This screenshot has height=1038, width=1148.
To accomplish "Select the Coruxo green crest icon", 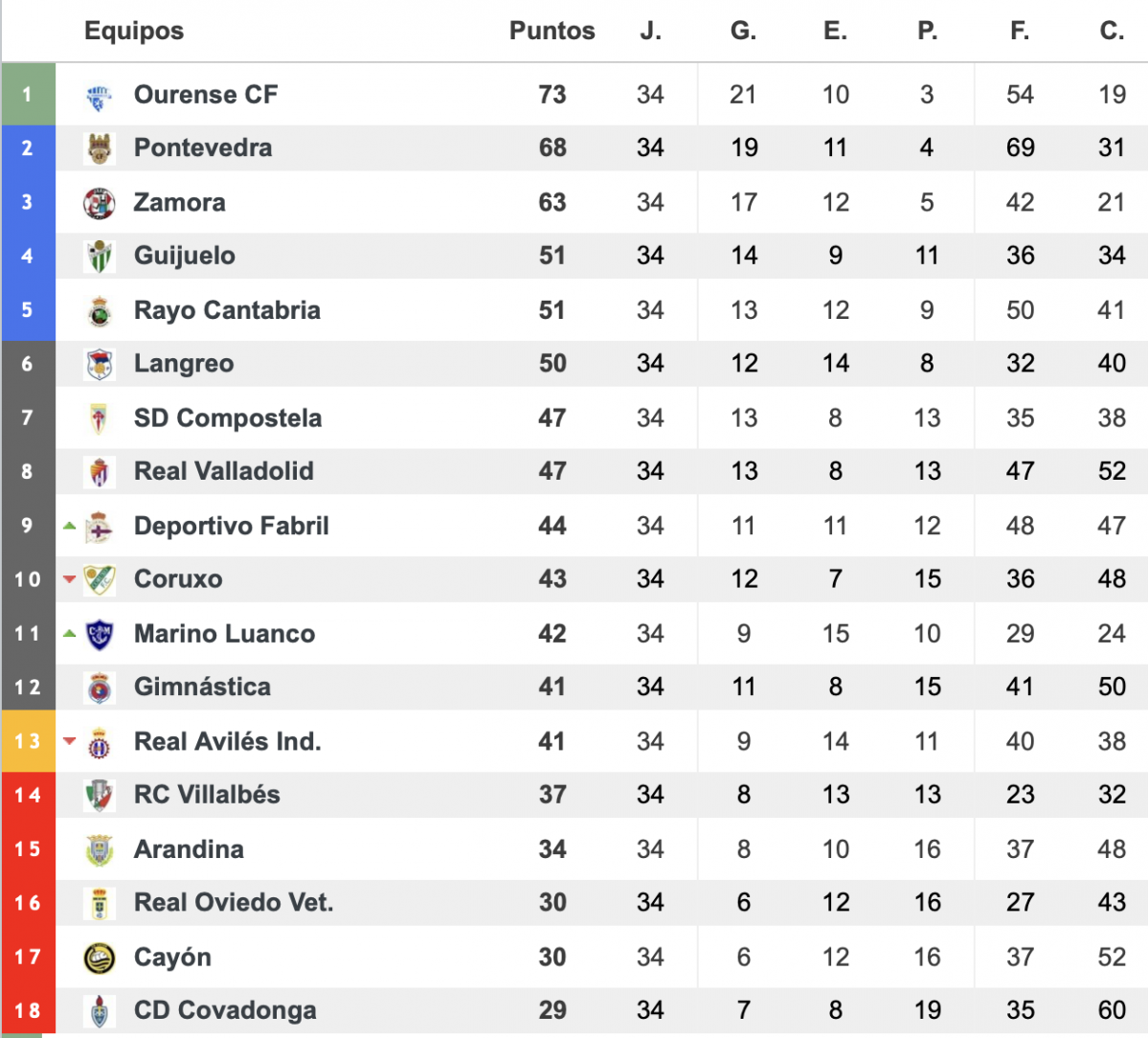I will point(99,579).
